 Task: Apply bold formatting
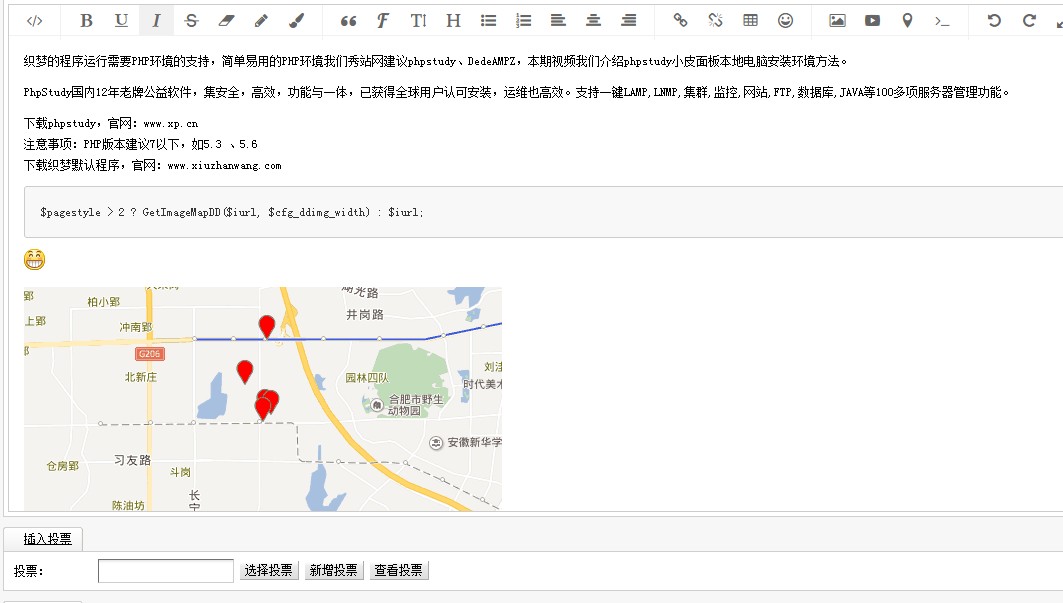click(x=86, y=20)
